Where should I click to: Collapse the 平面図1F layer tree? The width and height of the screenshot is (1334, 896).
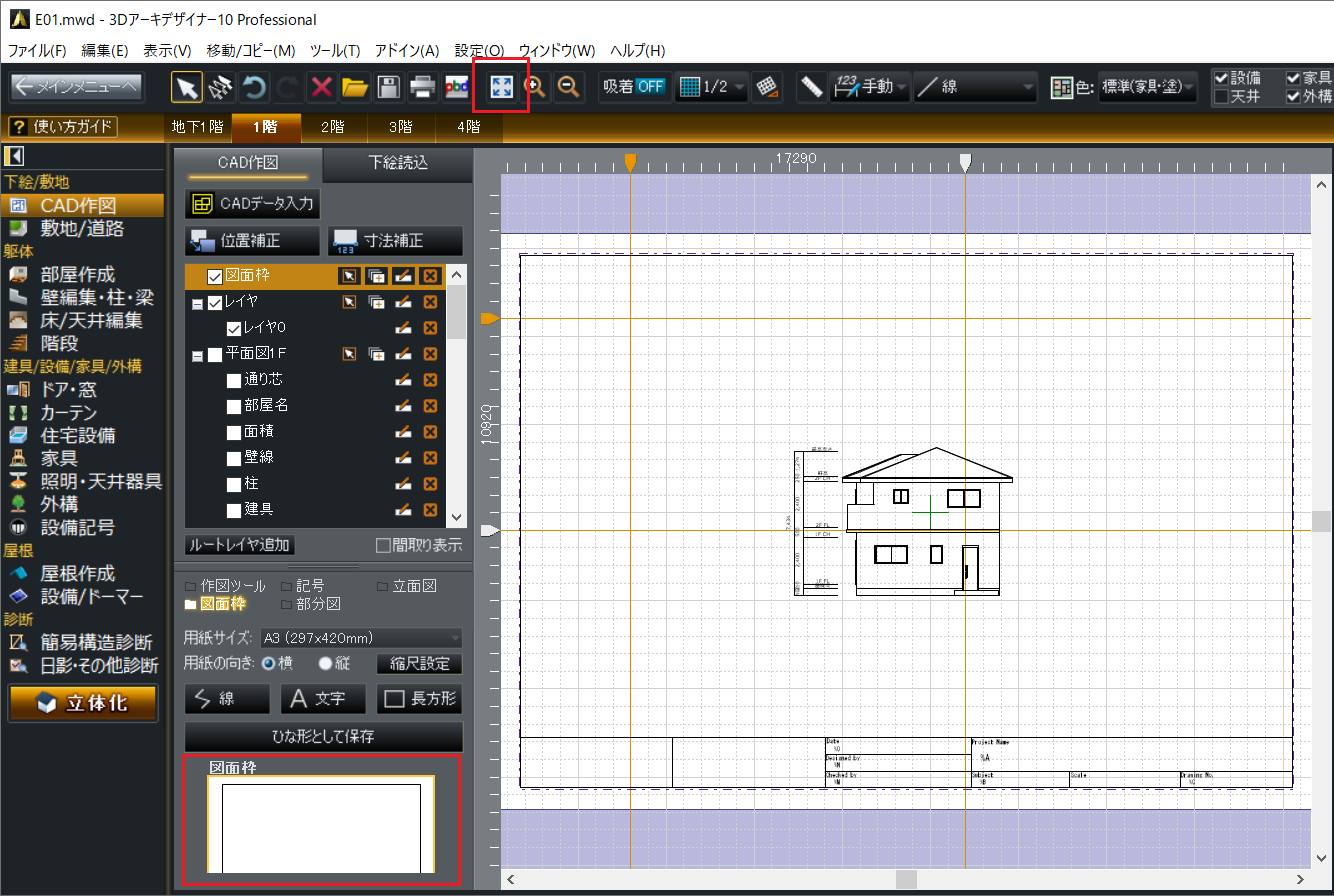coord(197,354)
